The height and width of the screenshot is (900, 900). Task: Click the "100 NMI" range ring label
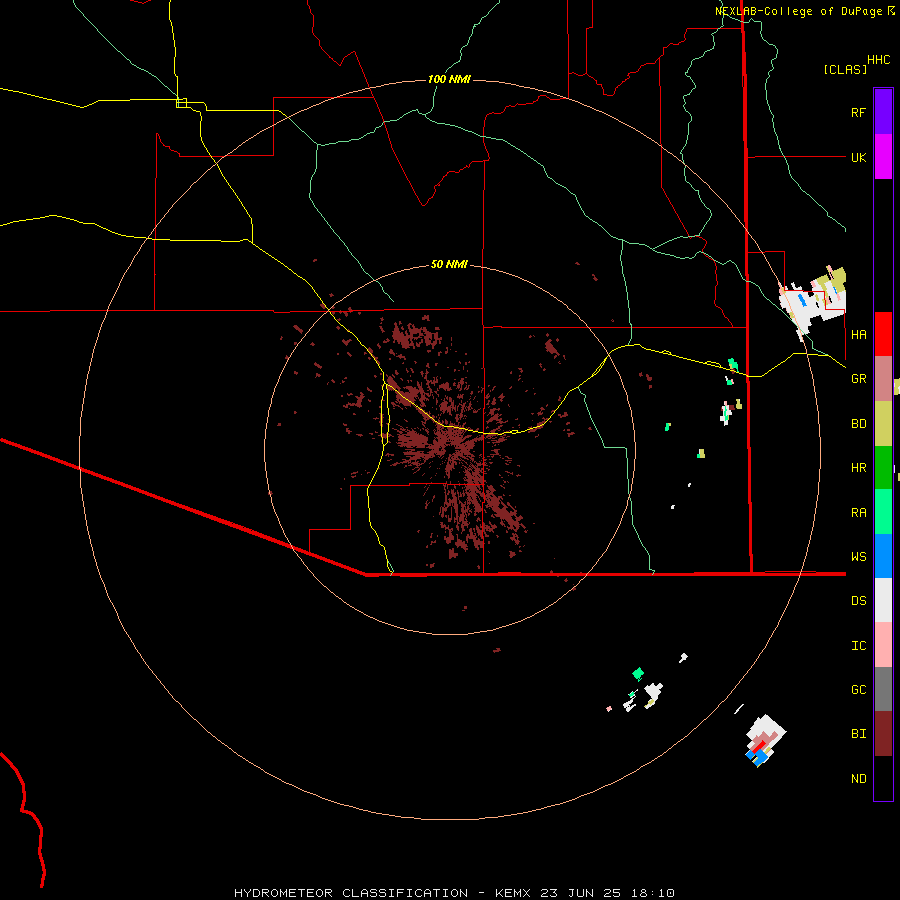449,79
